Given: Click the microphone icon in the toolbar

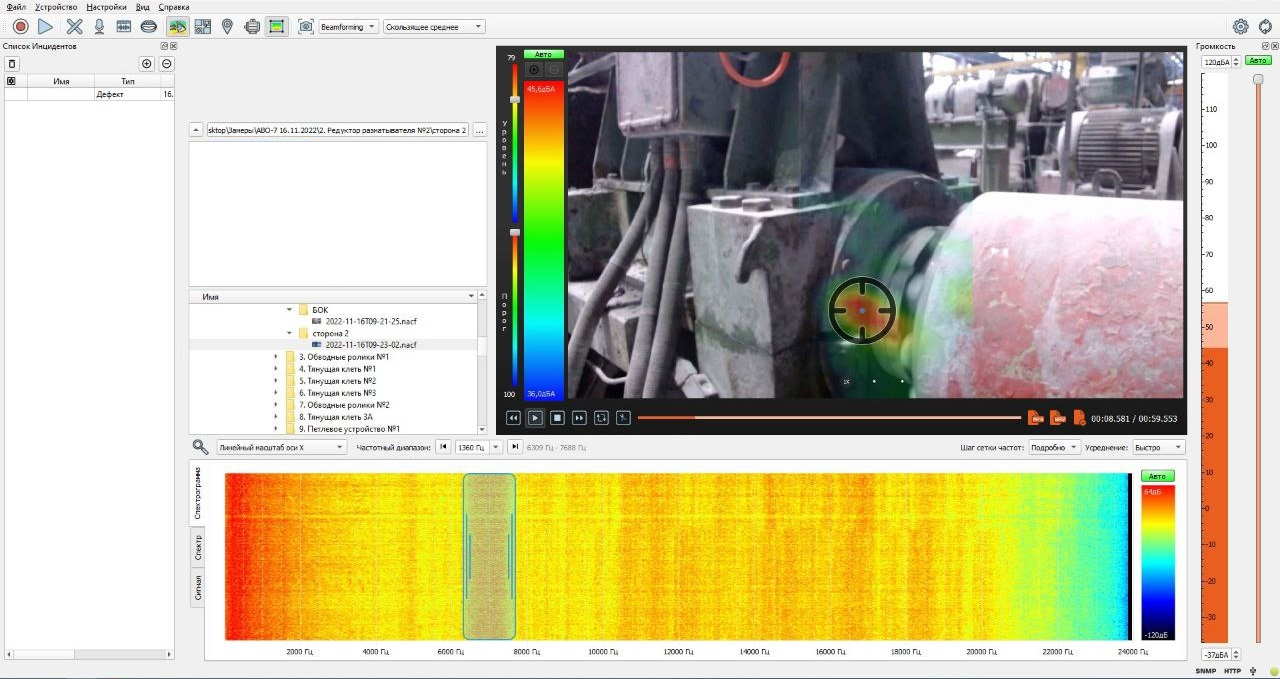Looking at the screenshot, I should [x=99, y=27].
